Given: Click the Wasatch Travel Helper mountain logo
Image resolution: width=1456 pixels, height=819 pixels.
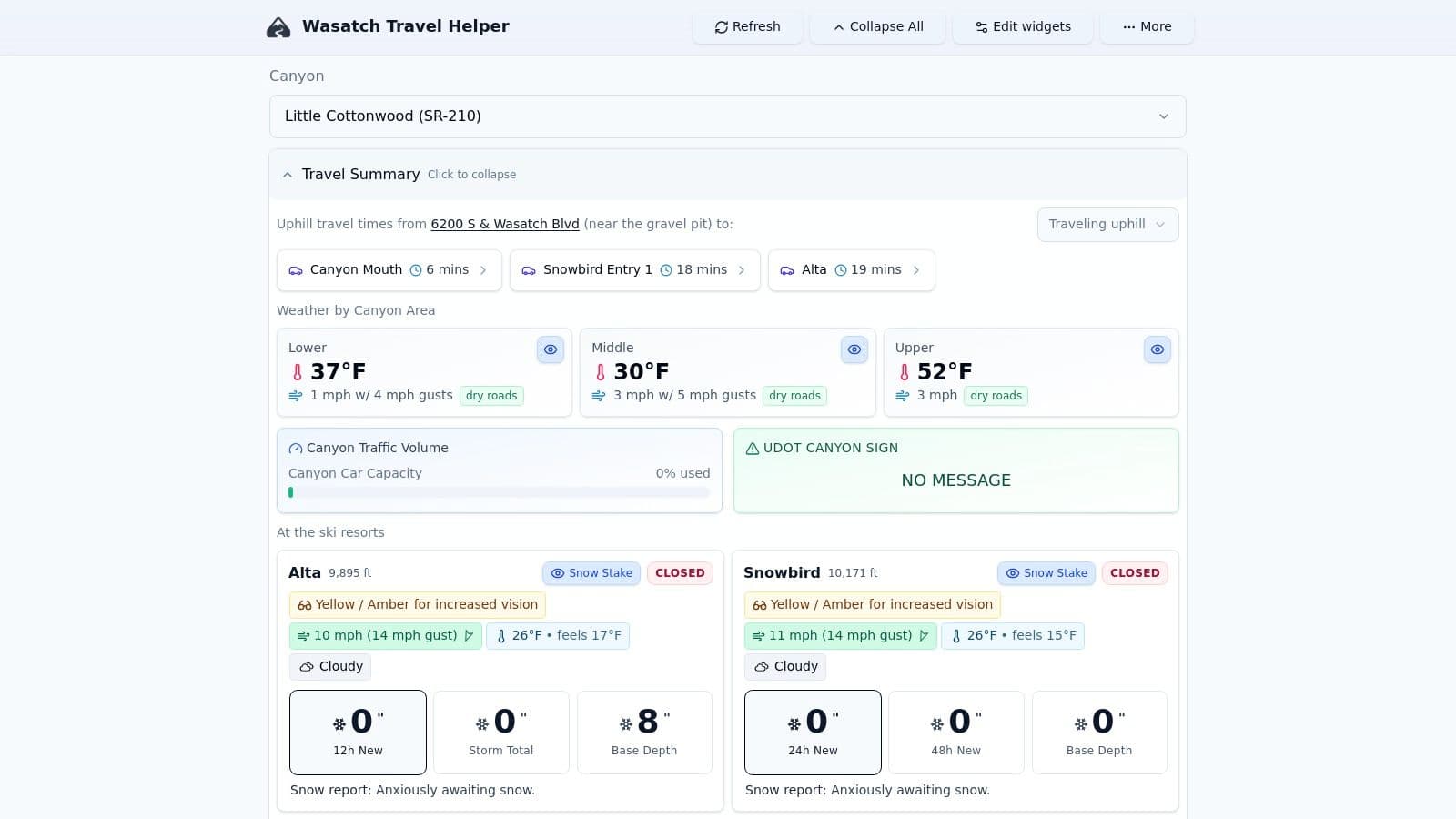Looking at the screenshot, I should (278, 27).
